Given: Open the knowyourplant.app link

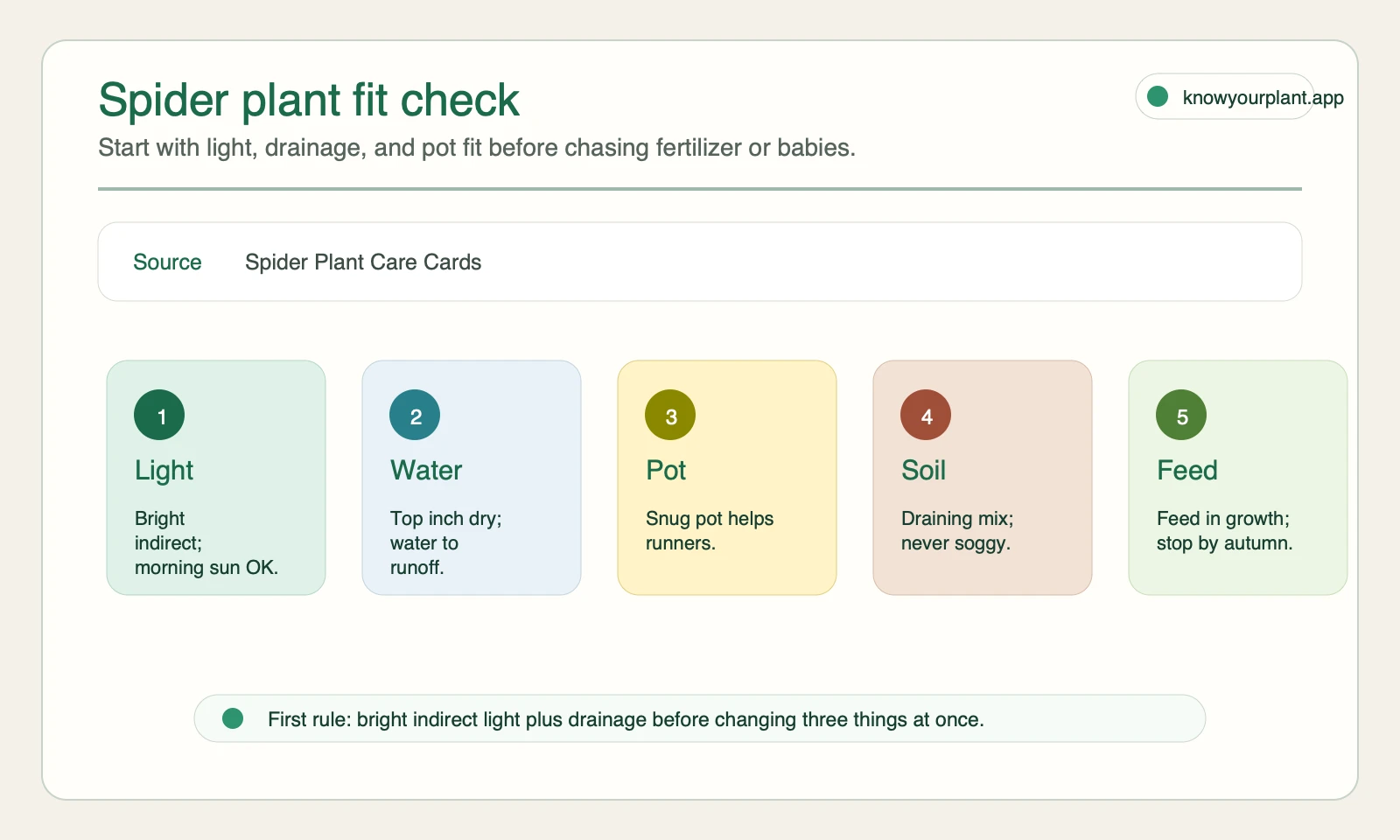Looking at the screenshot, I should [x=1263, y=97].
